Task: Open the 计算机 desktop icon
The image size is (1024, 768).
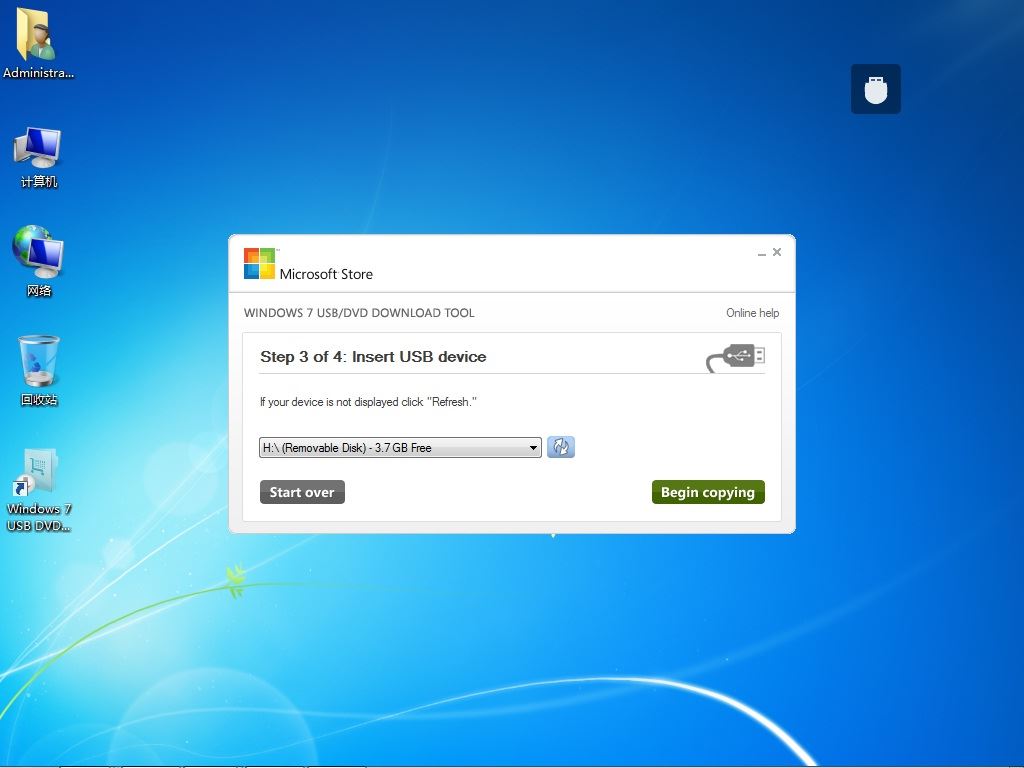Action: pos(38,157)
